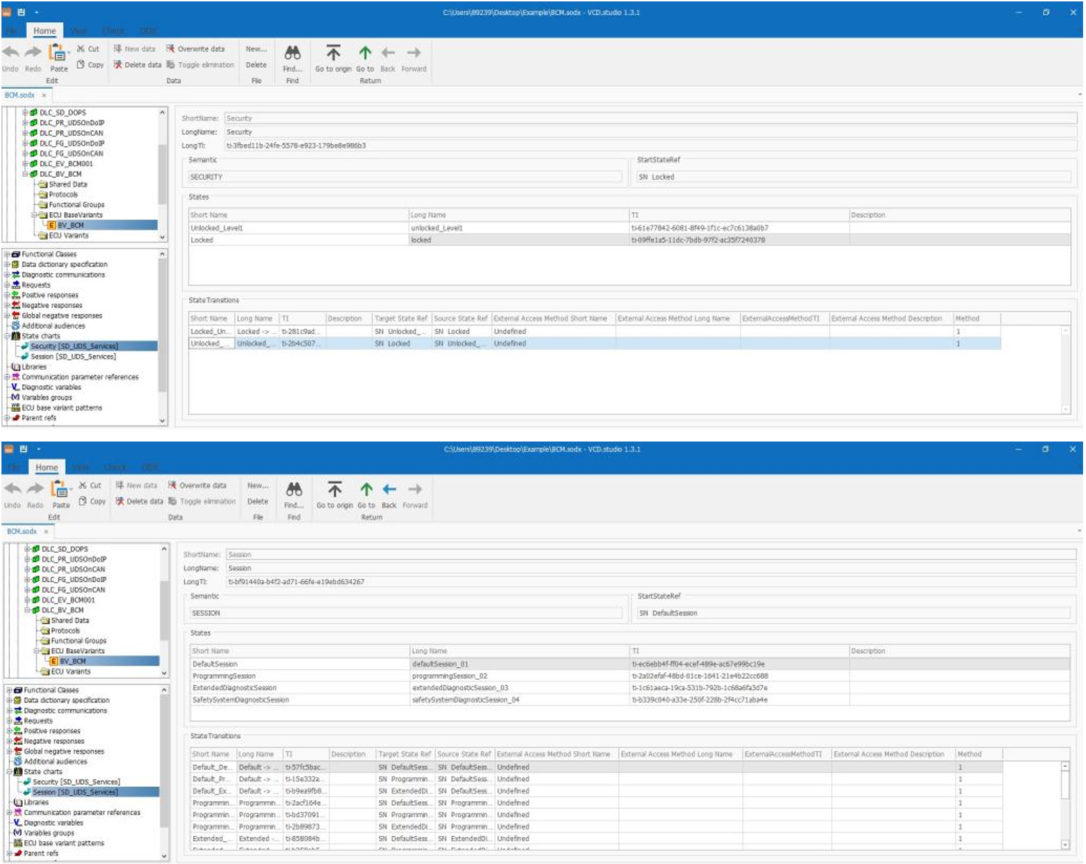Select Security [SD_UDS_Services] in the Session window tree

click(76, 782)
